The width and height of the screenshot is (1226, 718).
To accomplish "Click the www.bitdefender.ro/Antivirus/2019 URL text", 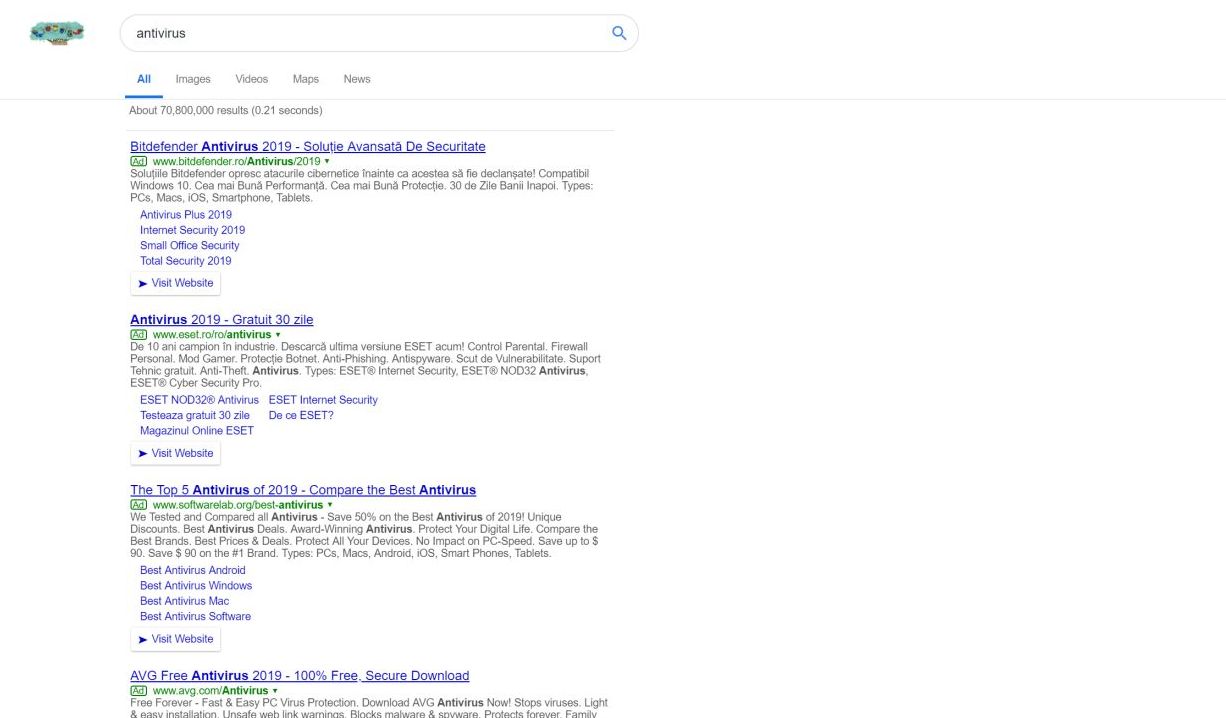I will tap(236, 161).
